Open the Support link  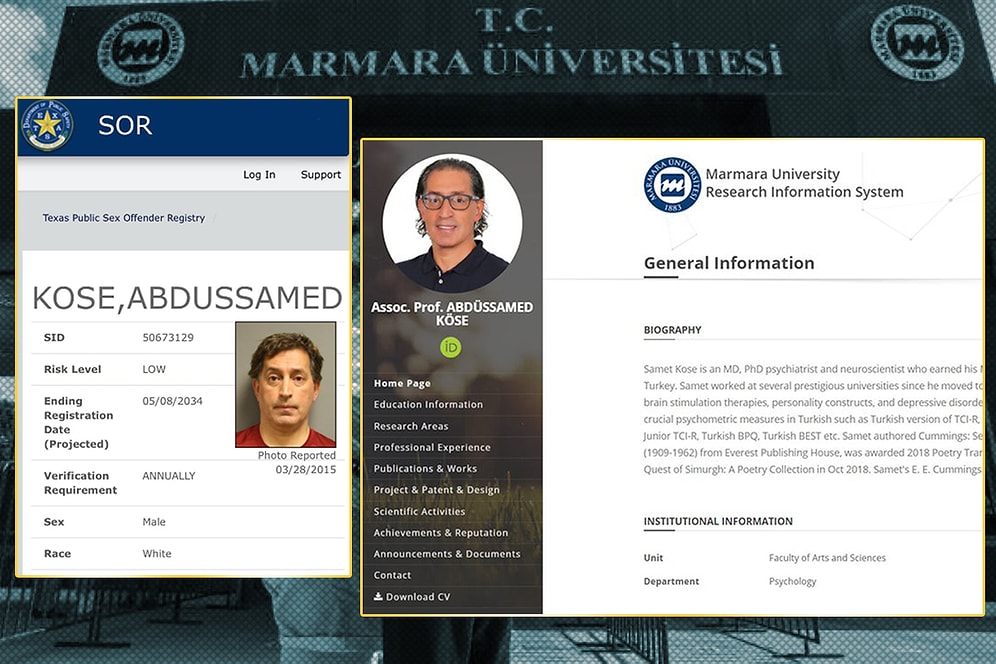click(321, 174)
